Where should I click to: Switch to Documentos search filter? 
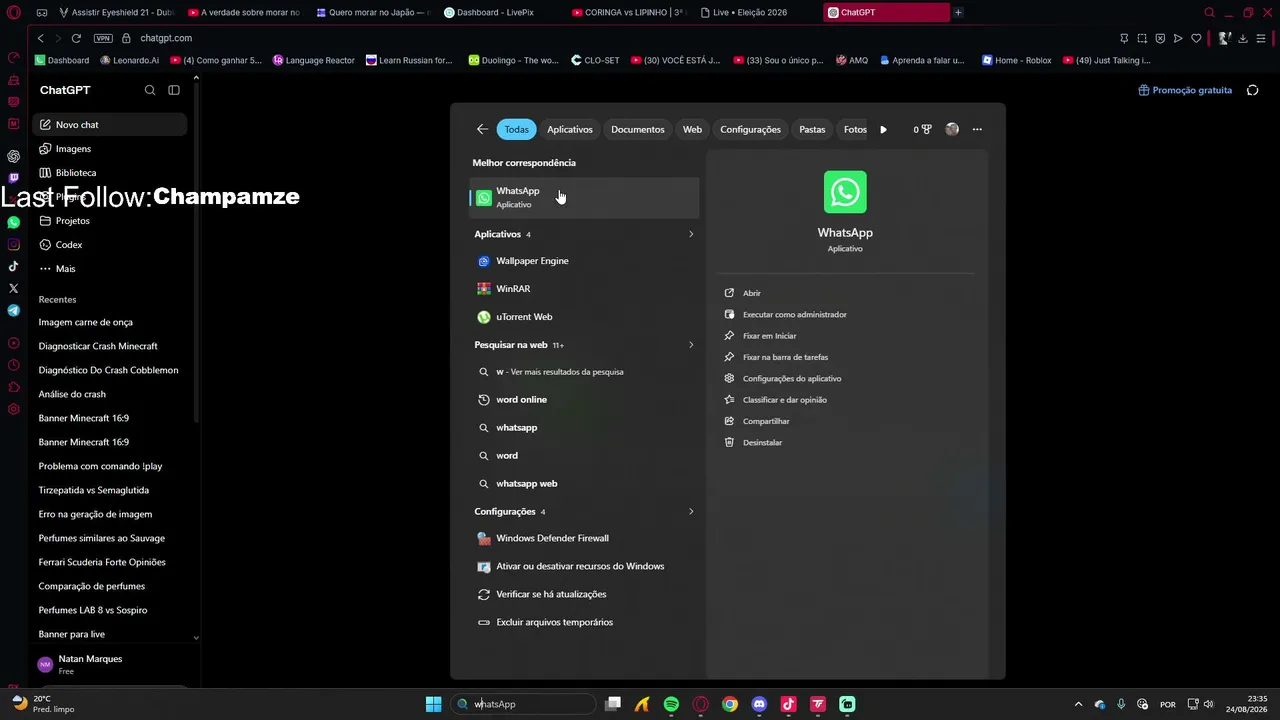point(638,129)
